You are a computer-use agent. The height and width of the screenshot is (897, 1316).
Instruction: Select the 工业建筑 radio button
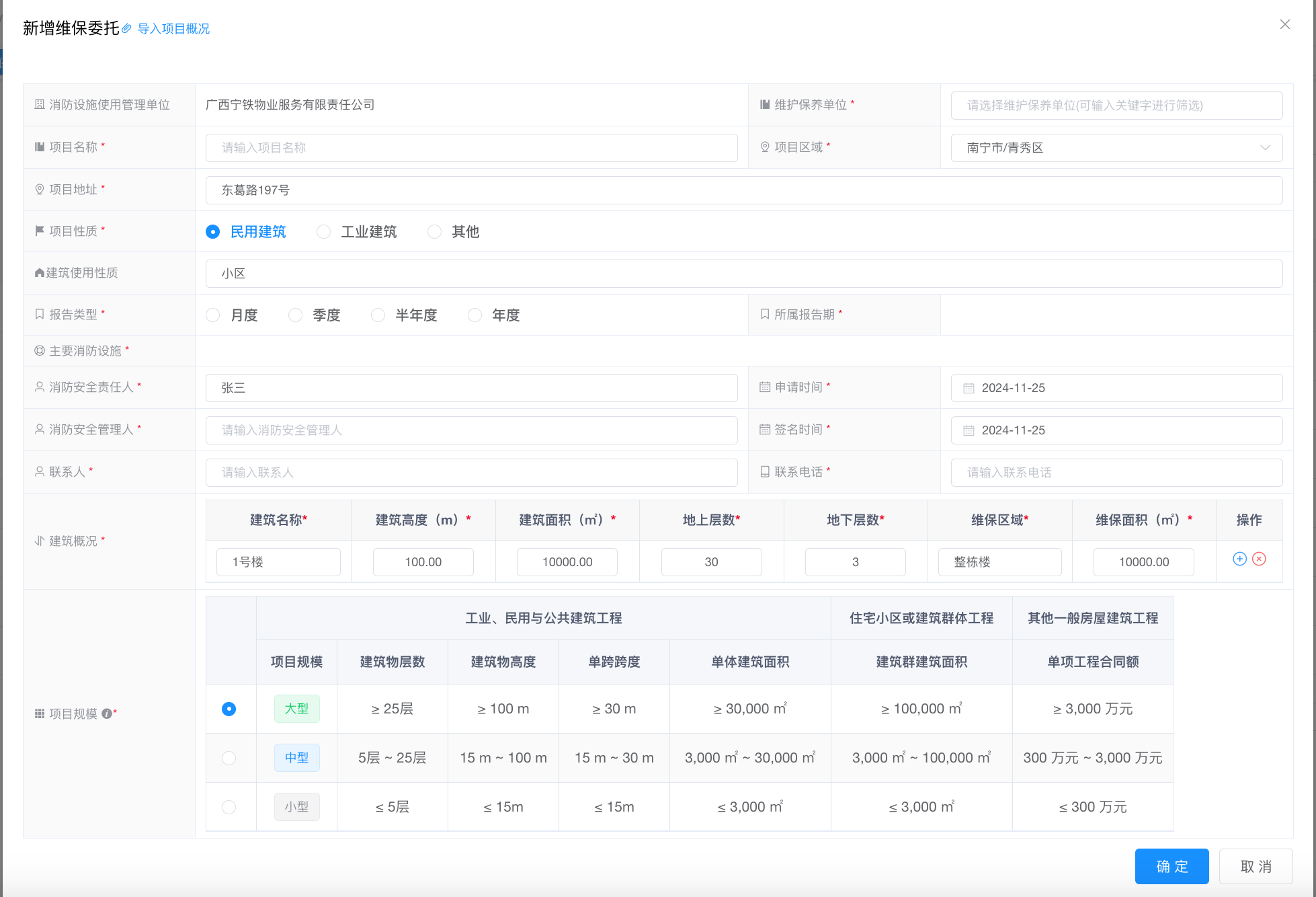324,232
